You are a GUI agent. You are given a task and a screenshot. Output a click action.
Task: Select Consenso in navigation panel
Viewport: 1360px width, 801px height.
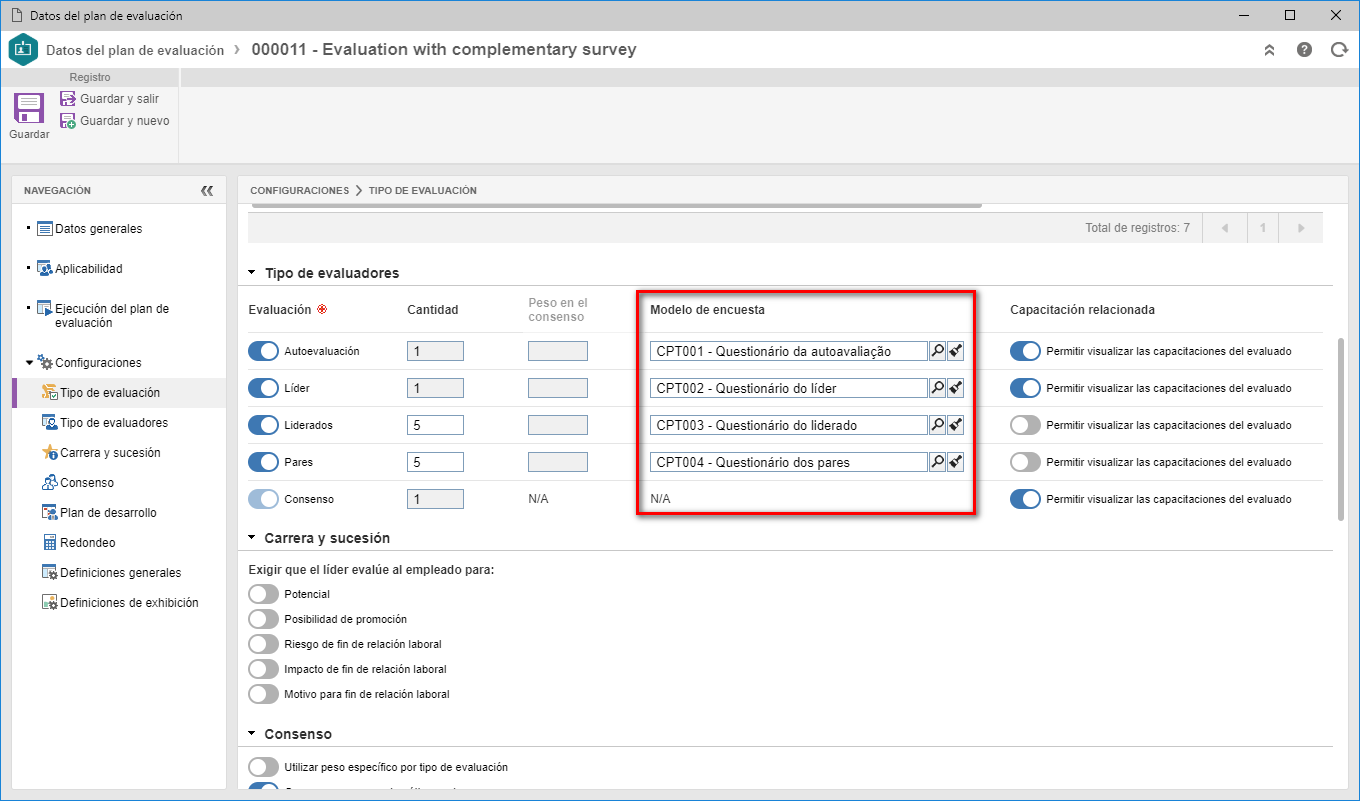(x=77, y=483)
